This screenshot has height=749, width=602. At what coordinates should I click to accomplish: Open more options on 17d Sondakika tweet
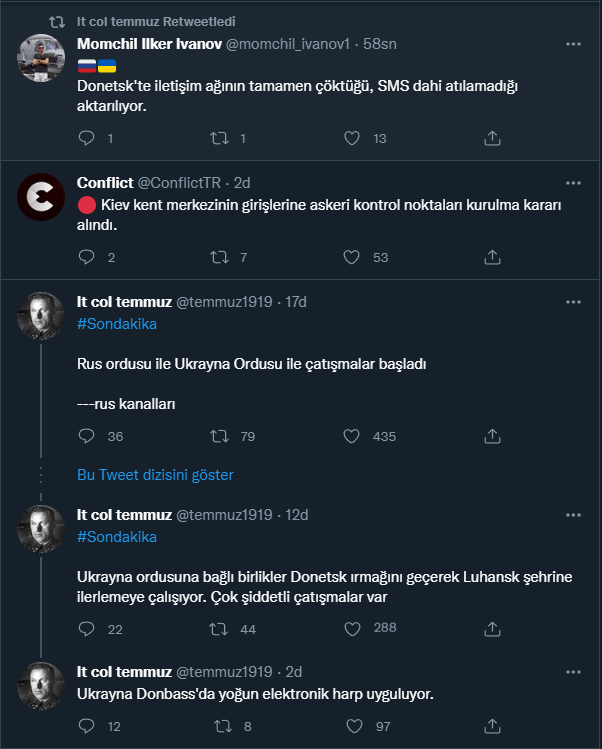573,302
